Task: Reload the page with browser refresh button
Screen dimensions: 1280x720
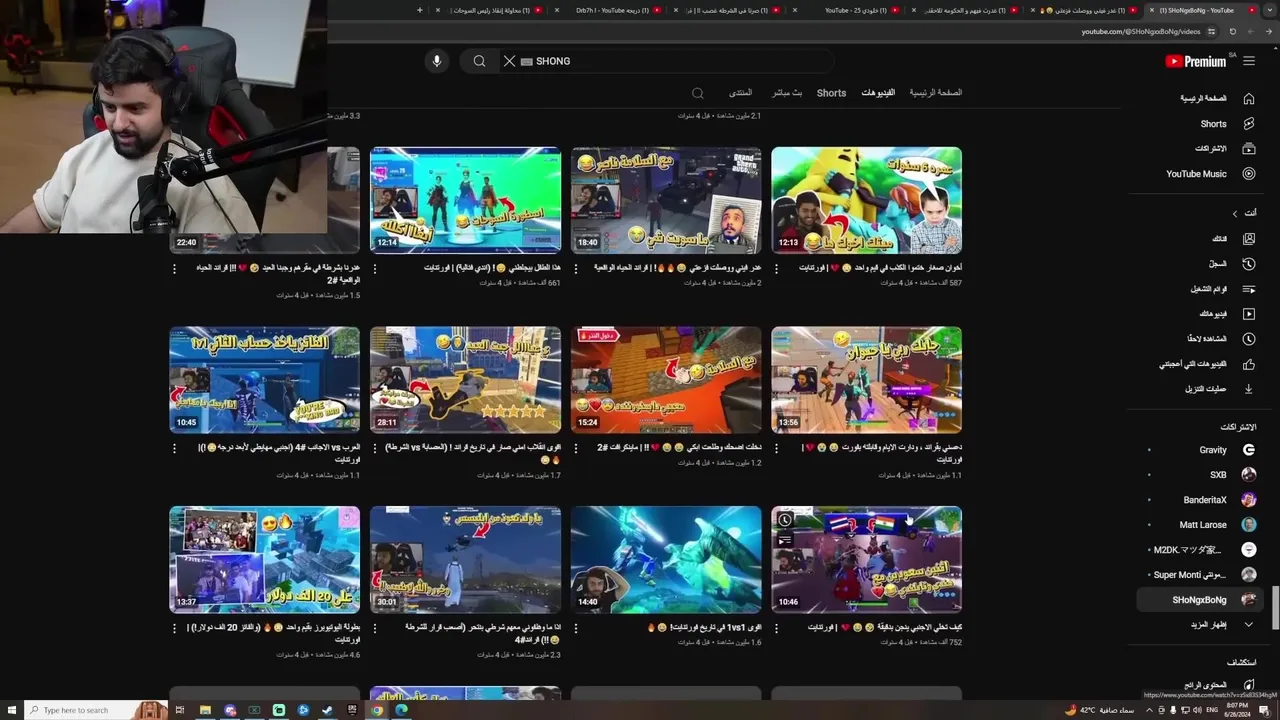Action: pyautogui.click(x=1233, y=31)
